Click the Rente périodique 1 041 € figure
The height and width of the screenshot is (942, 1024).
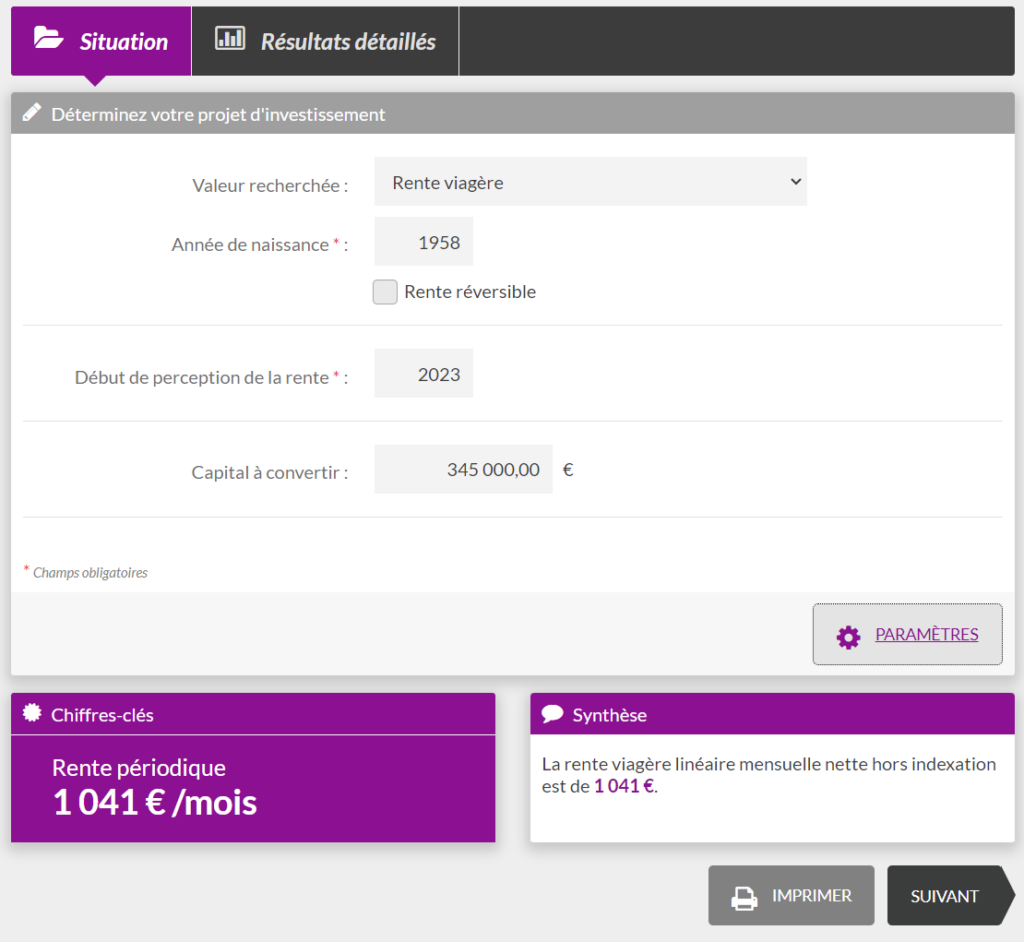[155, 802]
